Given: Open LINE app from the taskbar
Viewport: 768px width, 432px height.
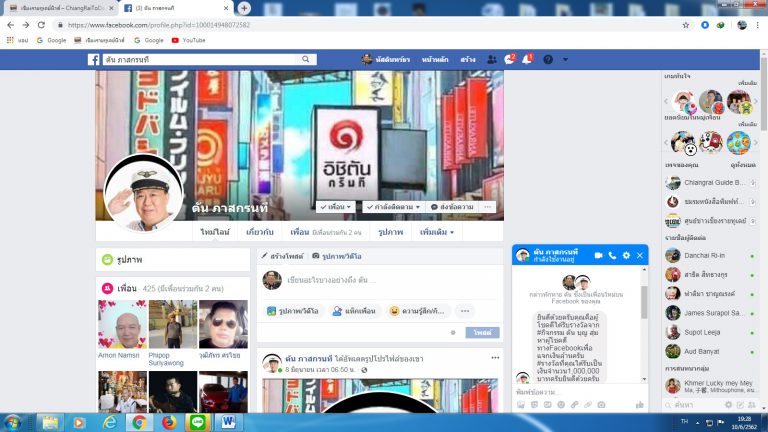Looking at the screenshot, I should (198, 422).
